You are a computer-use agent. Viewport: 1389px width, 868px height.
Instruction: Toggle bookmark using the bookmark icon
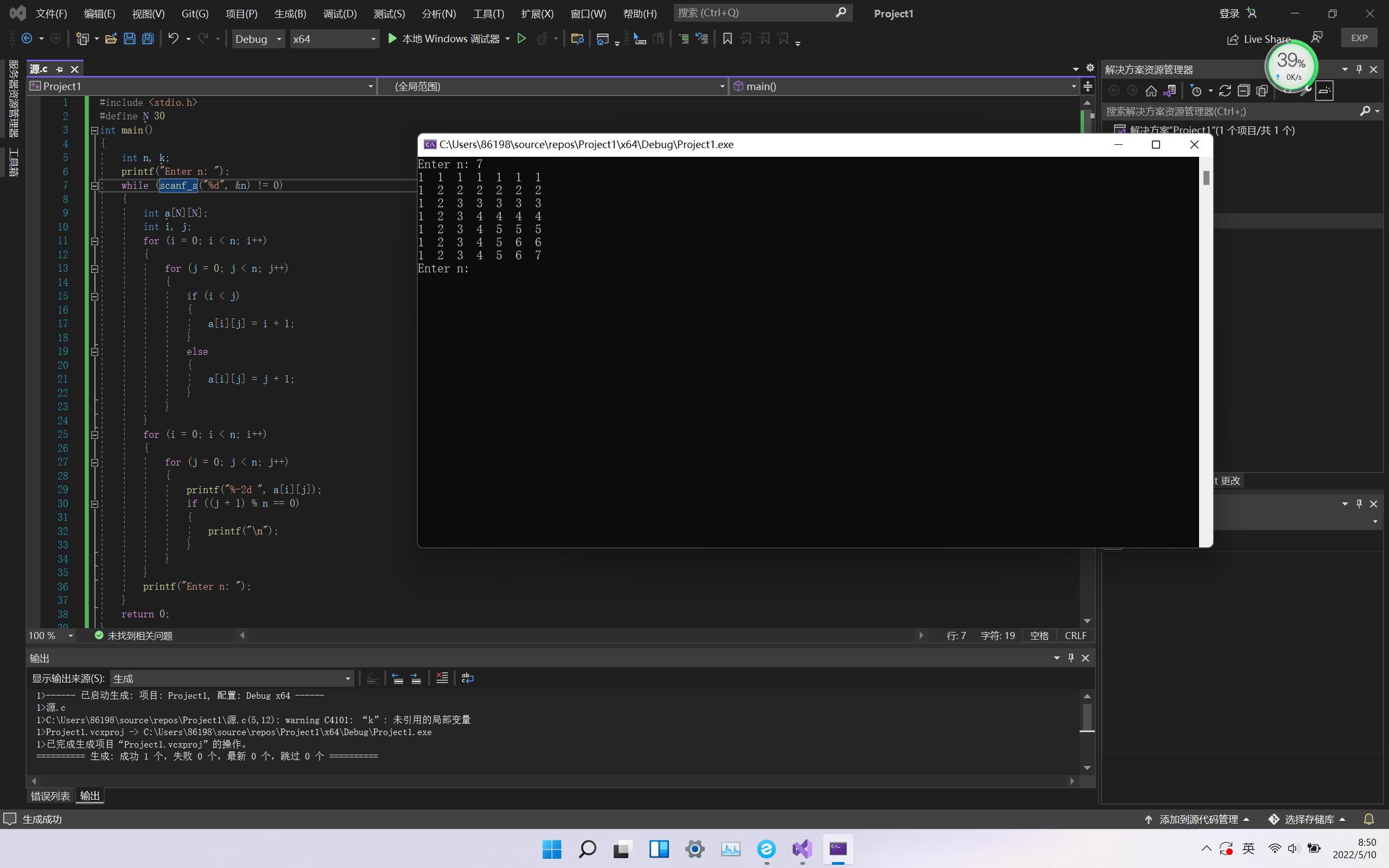click(x=727, y=39)
